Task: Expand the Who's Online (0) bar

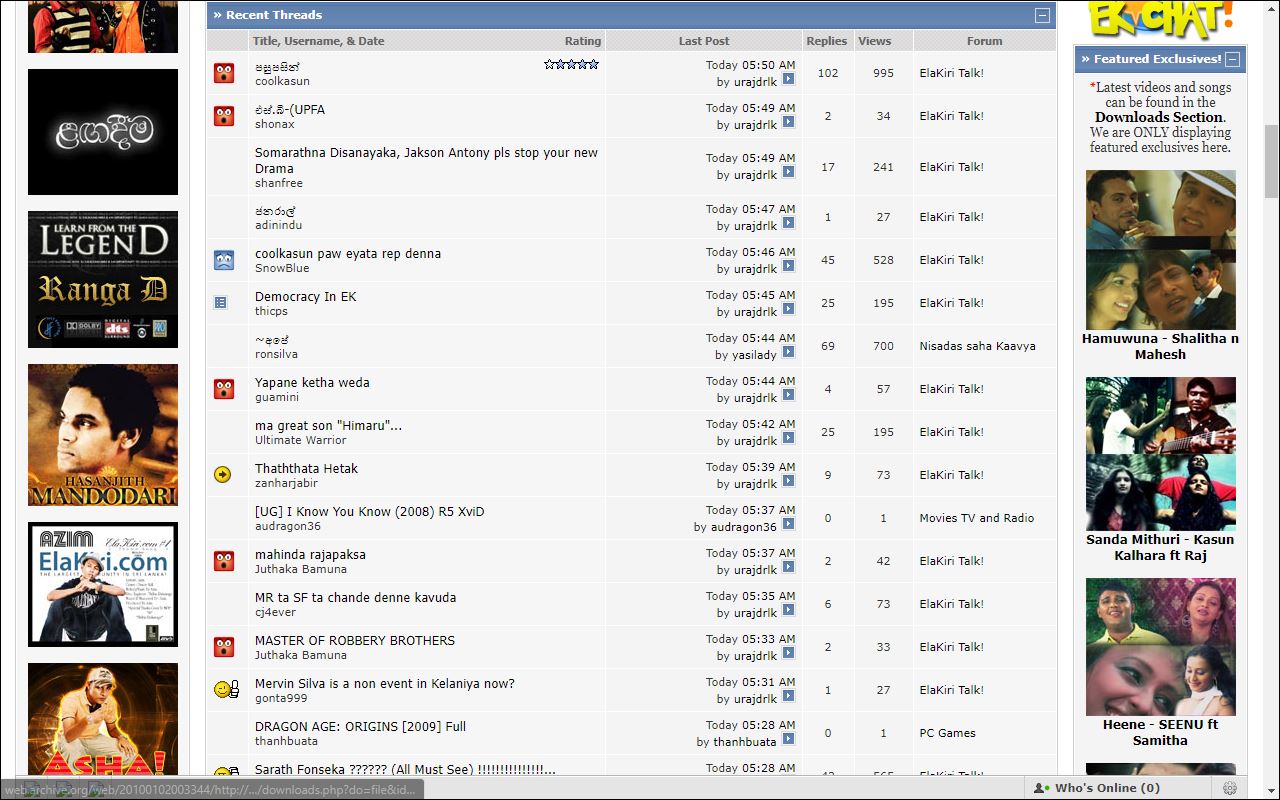Action: click(1098, 788)
